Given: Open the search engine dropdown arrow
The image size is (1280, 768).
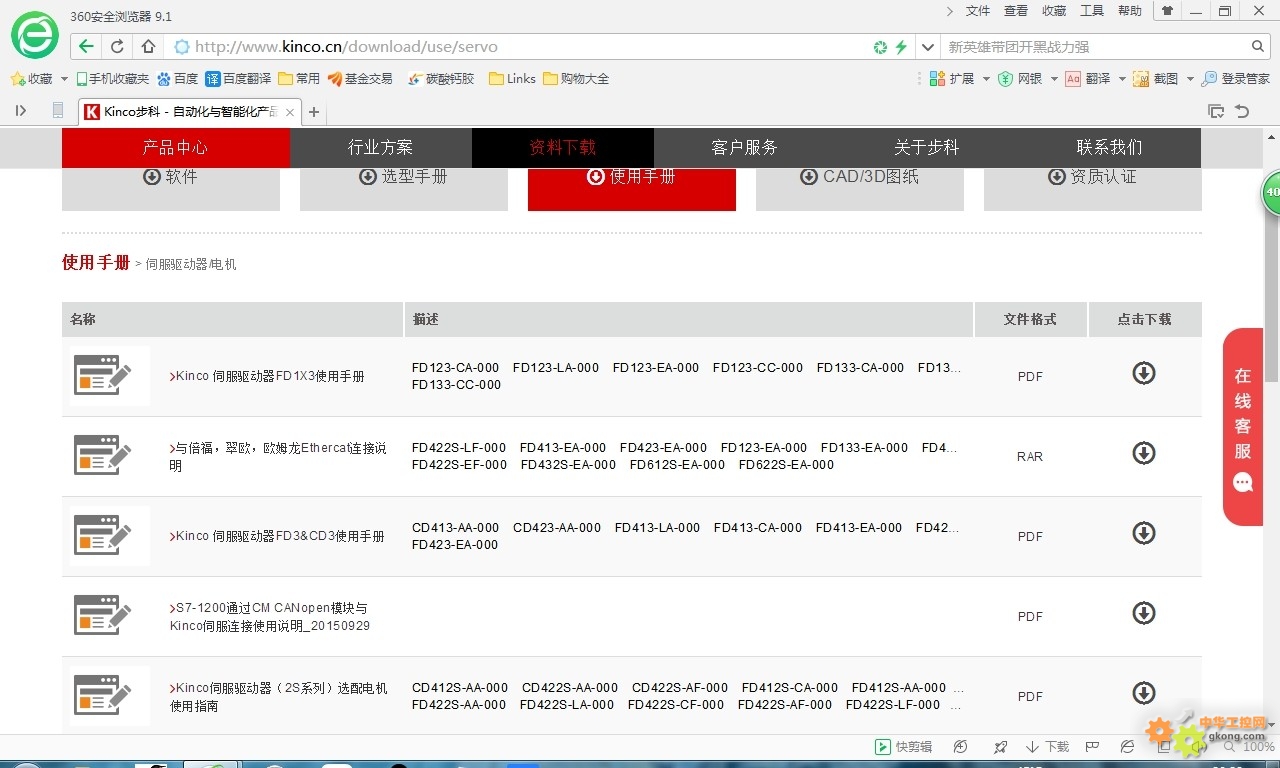Looking at the screenshot, I should (928, 46).
